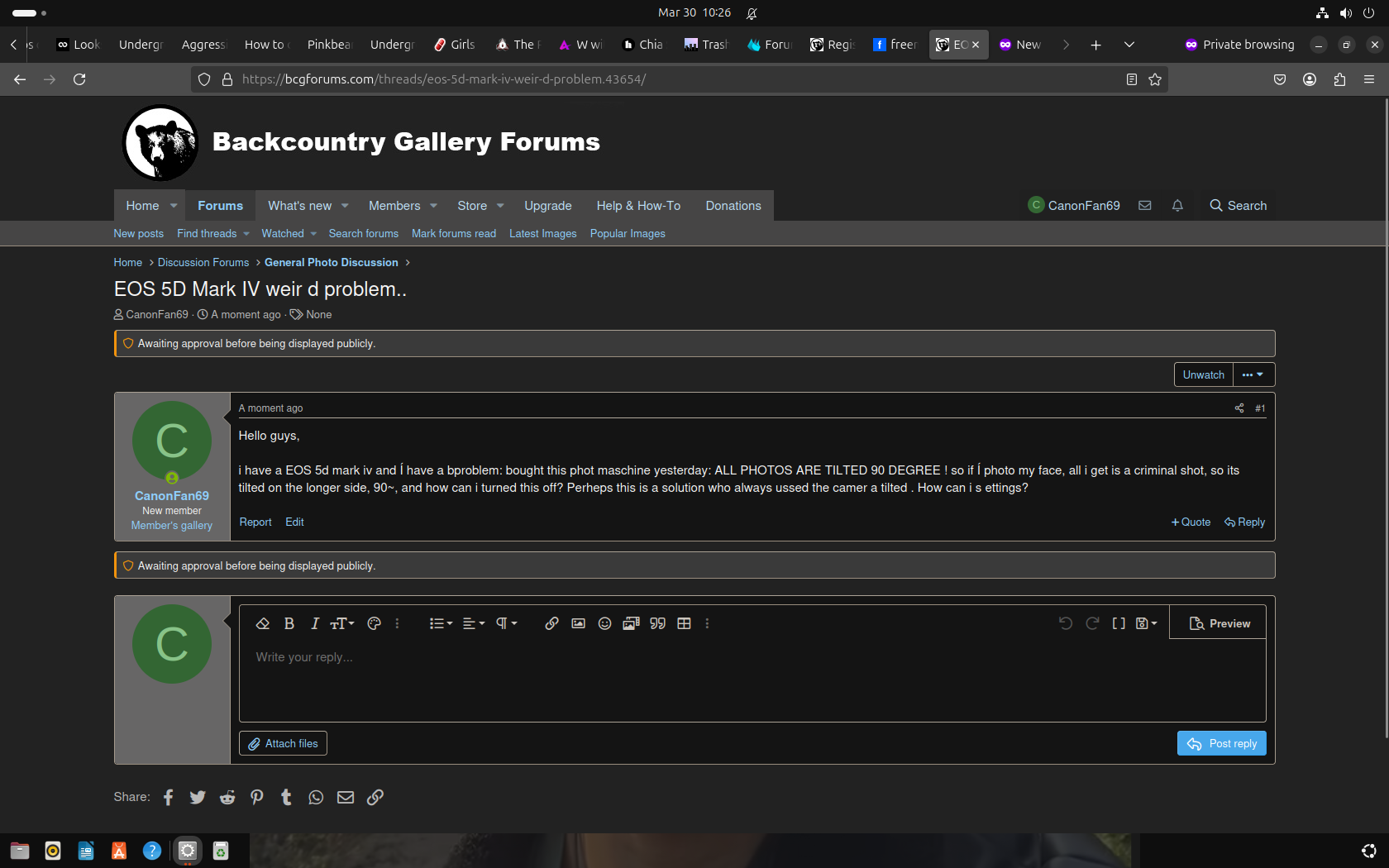Open the media gallery embed tool
The width and height of the screenshot is (1389, 868).
tap(631, 623)
